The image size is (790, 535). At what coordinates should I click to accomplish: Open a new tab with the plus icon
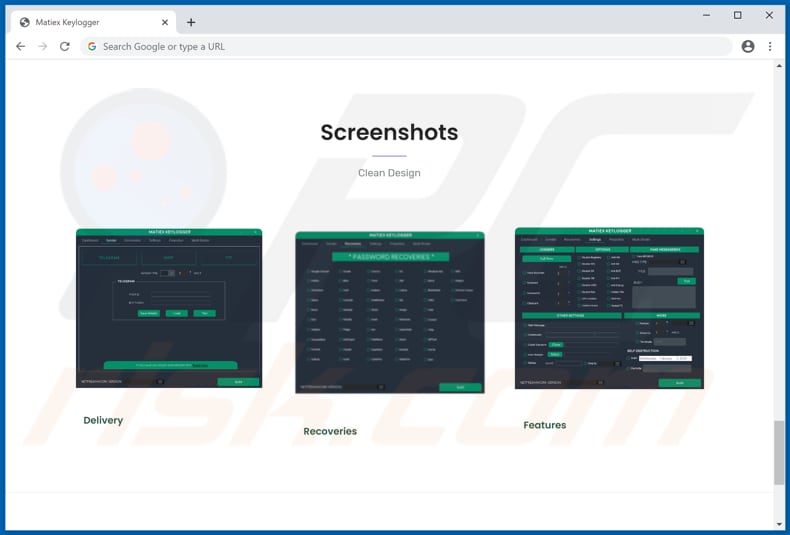[x=191, y=22]
